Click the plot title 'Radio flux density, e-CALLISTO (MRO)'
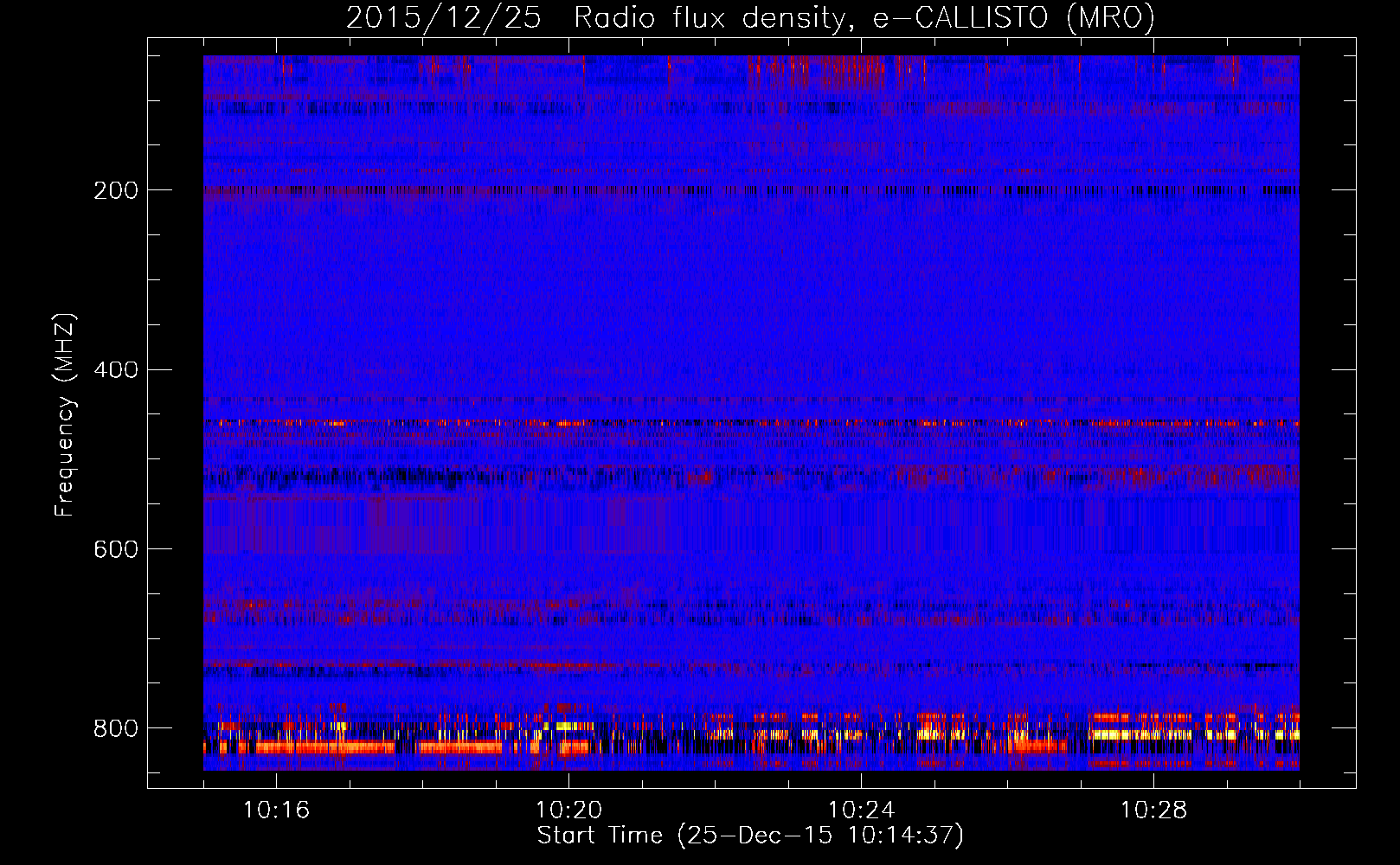1400x865 pixels. pos(864,18)
